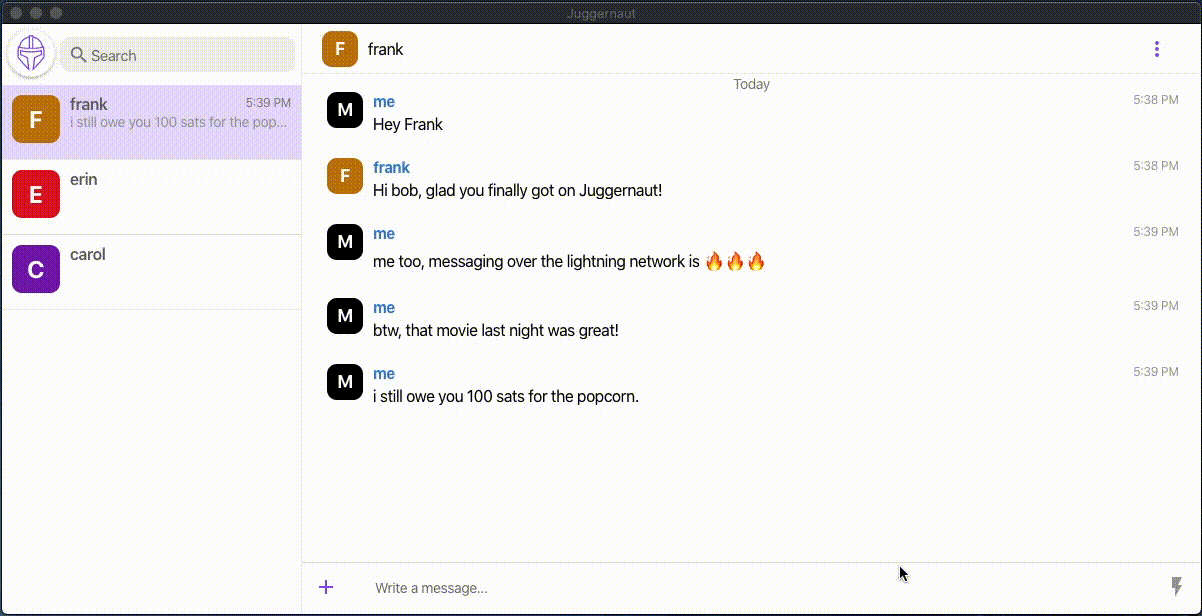Open the three-dot chat options menu
Viewport: 1202px width, 616px height.
coord(1157,49)
